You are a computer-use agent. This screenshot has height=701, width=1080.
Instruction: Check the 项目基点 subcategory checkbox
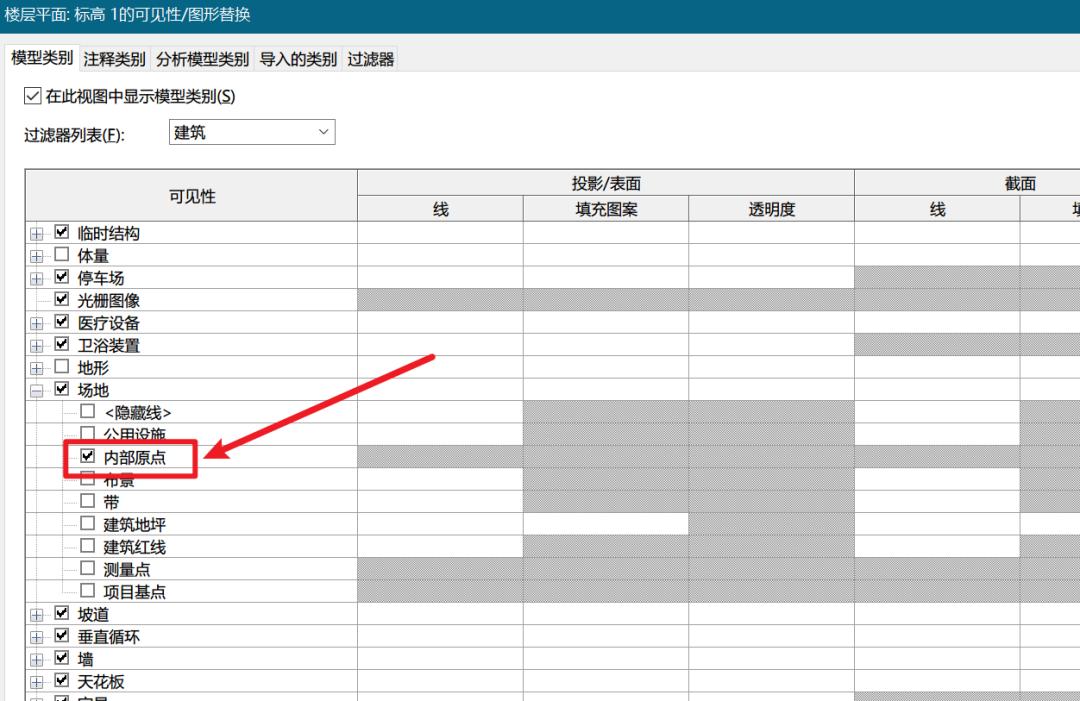pos(87,590)
